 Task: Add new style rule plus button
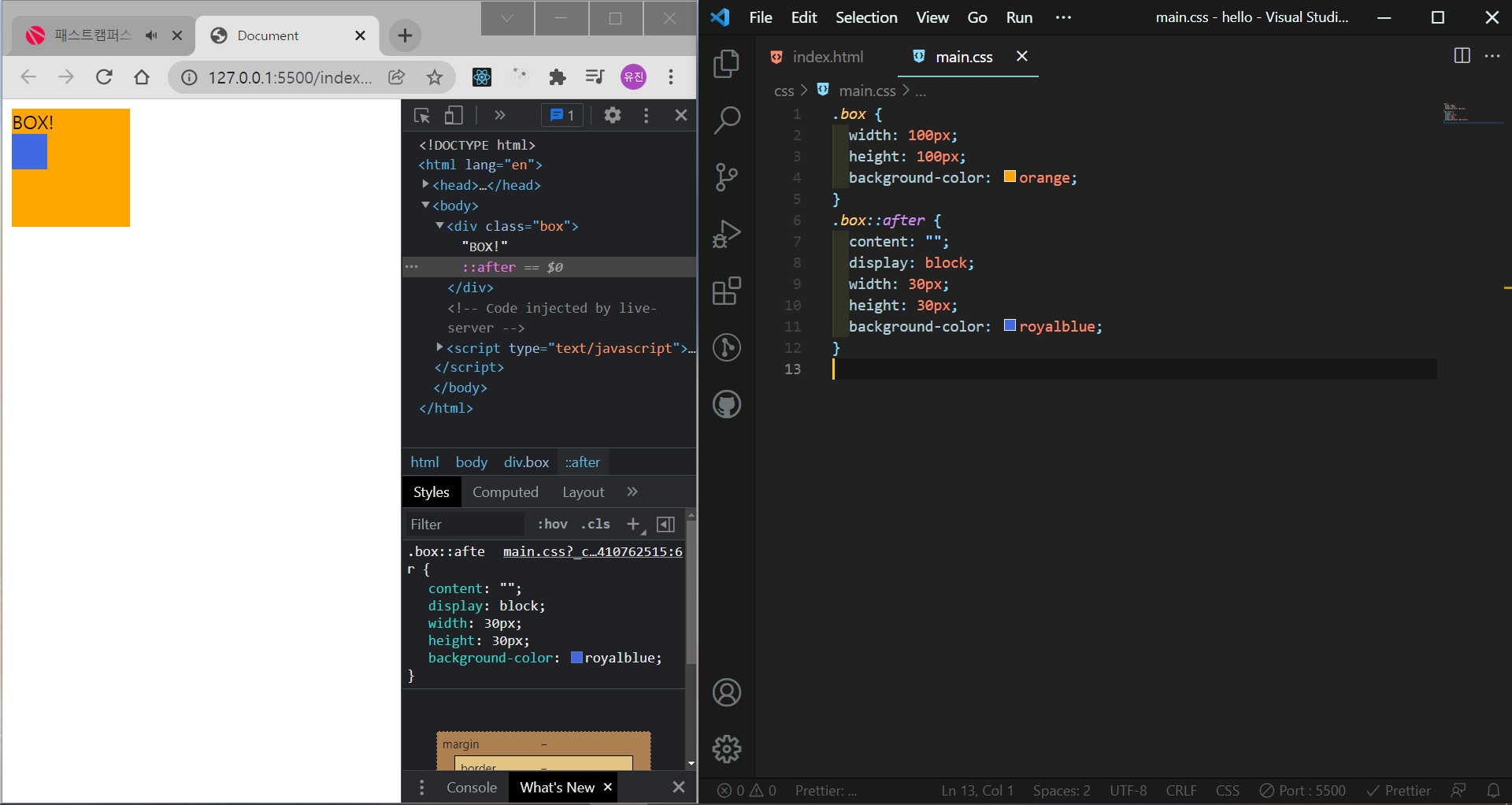tap(633, 524)
